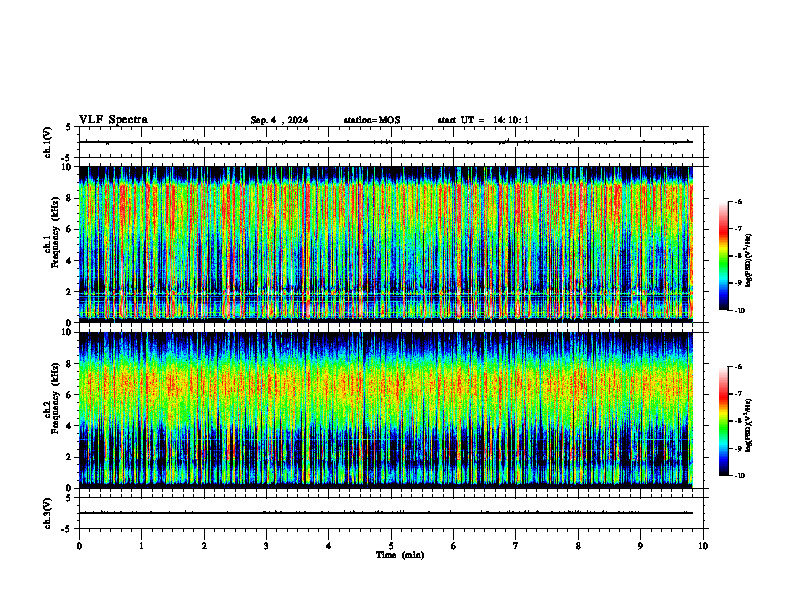Click time axis tick label '7'
Viewport: 792px width, 612px height.
516,546
